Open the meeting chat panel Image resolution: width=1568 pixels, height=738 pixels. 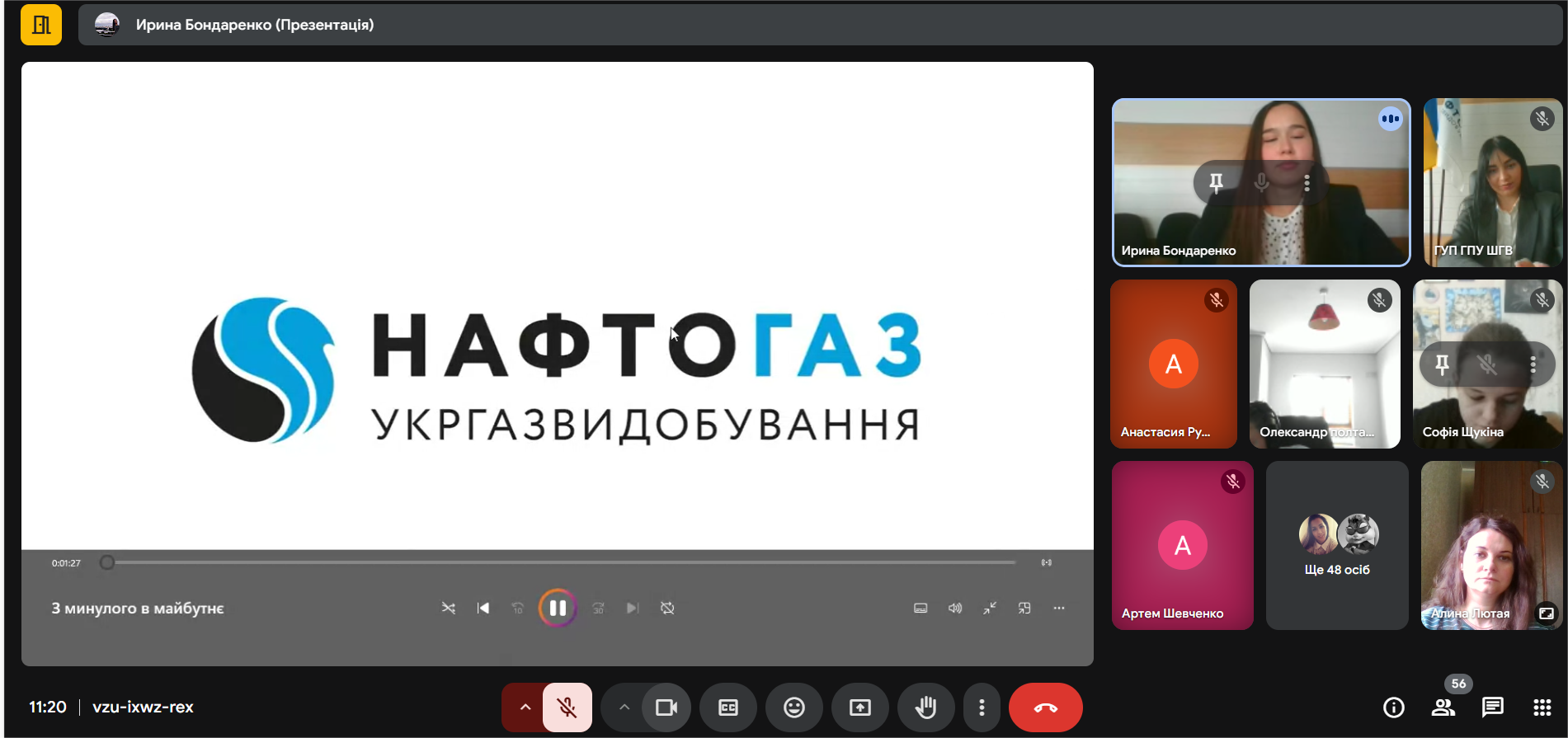pyautogui.click(x=1493, y=707)
